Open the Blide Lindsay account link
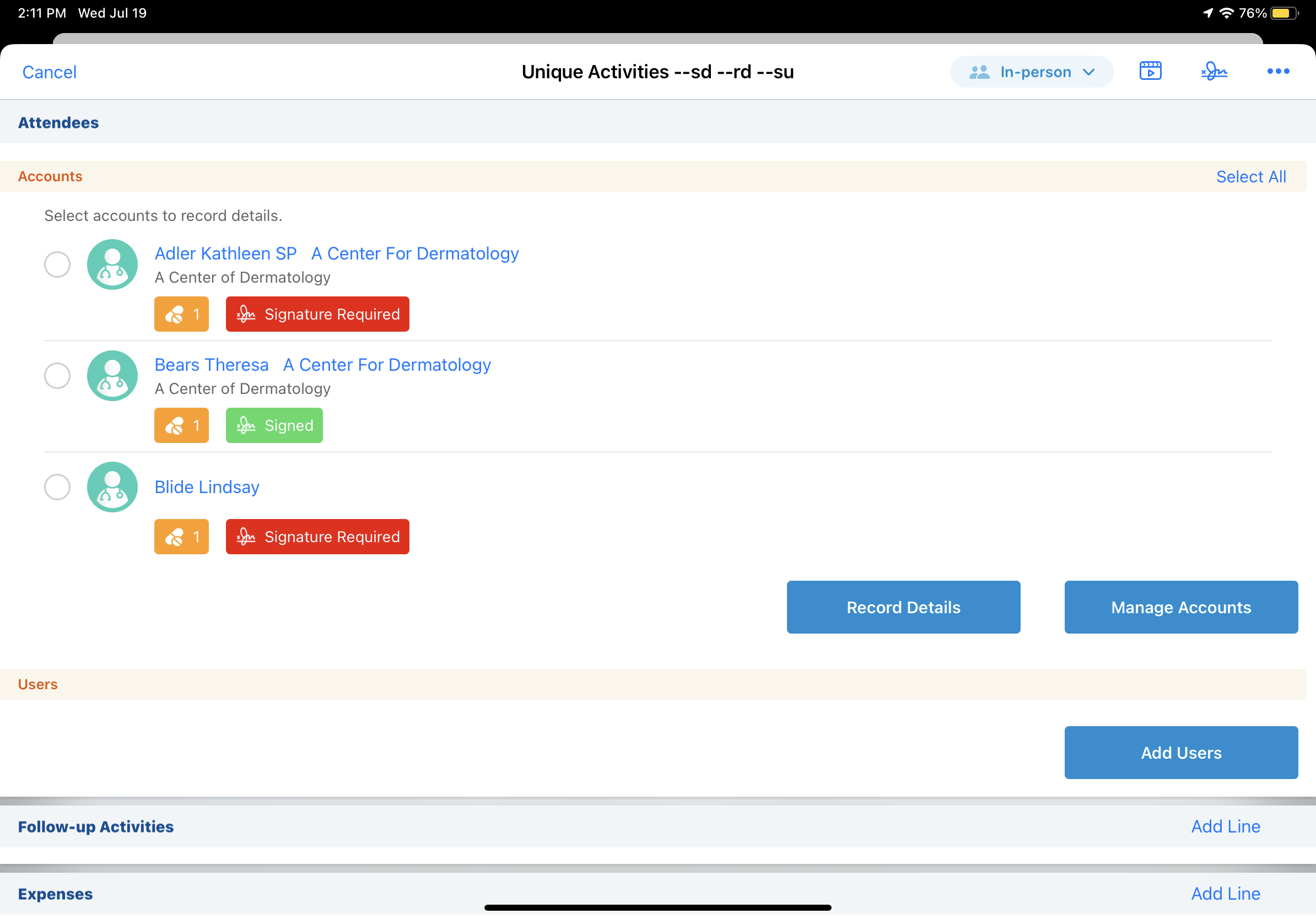The height and width of the screenshot is (919, 1316). (207, 487)
